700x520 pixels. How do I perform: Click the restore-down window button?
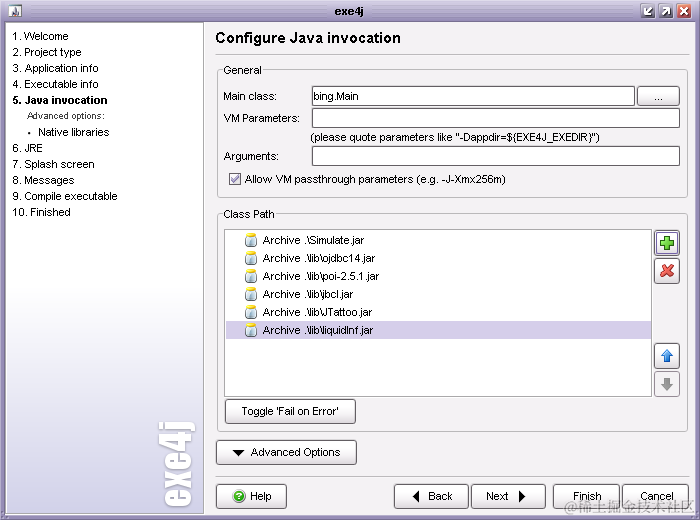tap(647, 11)
